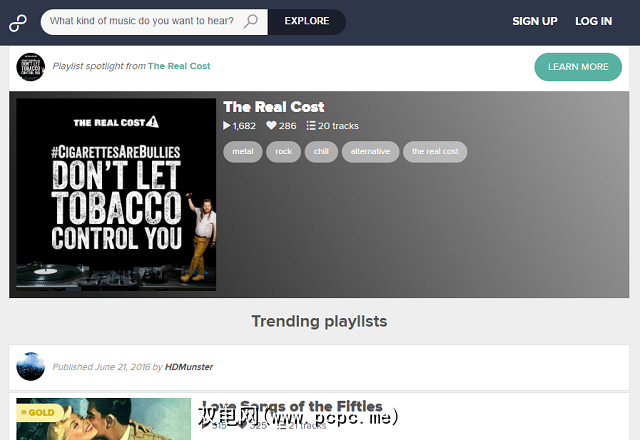Select the chill tag
640x440 pixels.
point(321,152)
